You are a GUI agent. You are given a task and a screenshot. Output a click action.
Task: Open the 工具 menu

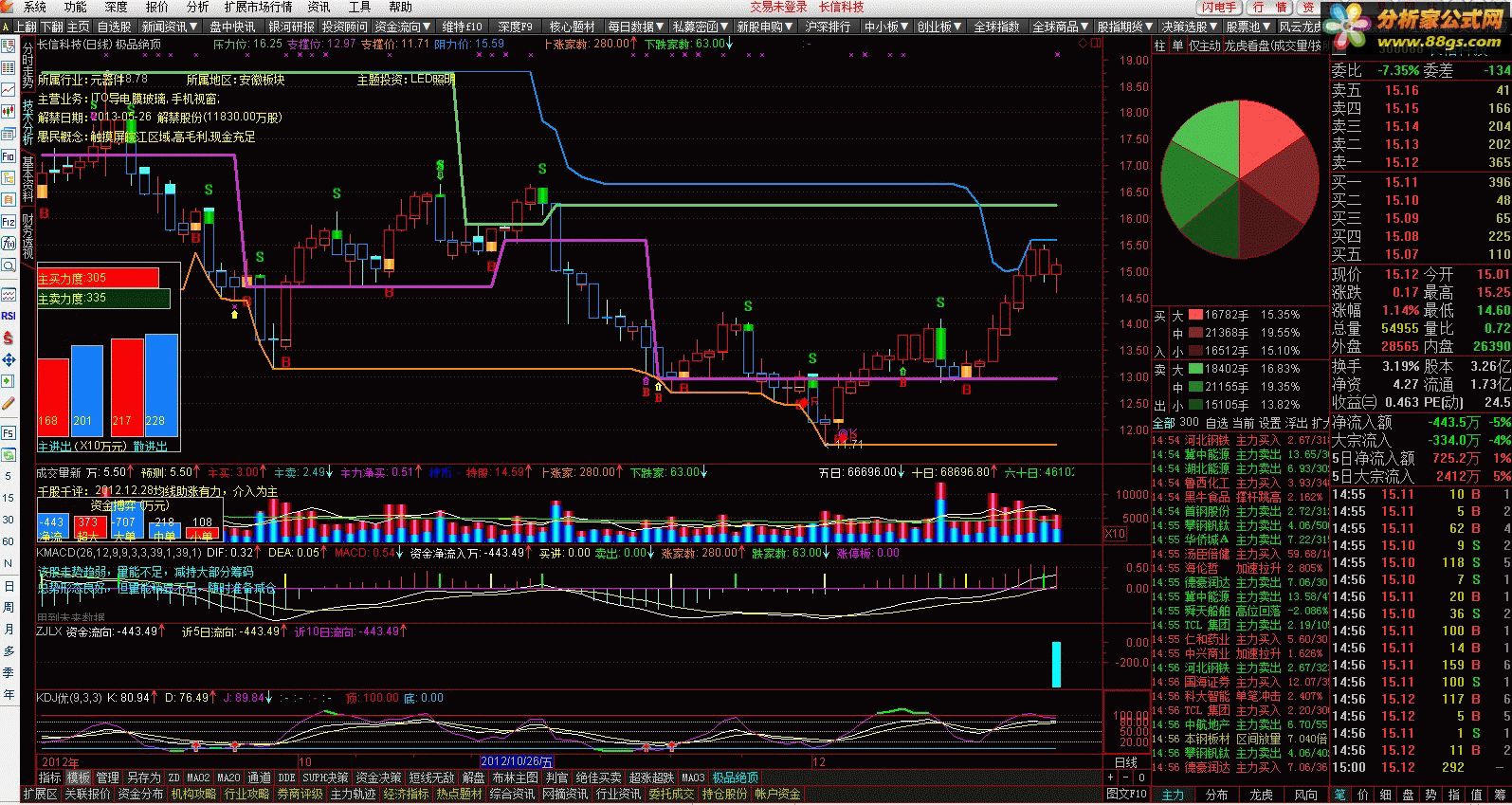coord(358,8)
